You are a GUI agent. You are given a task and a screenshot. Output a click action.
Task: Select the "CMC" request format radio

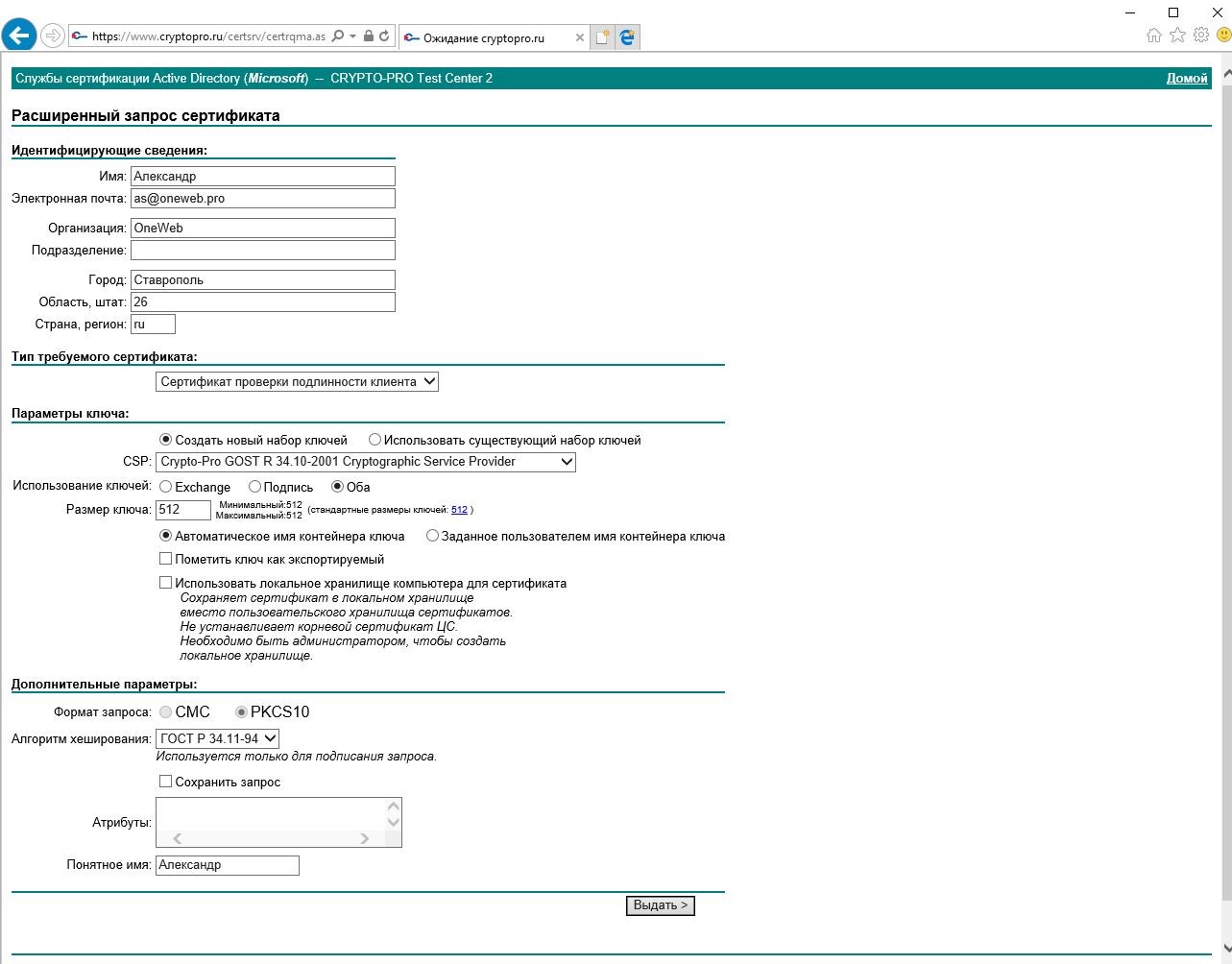coord(166,712)
